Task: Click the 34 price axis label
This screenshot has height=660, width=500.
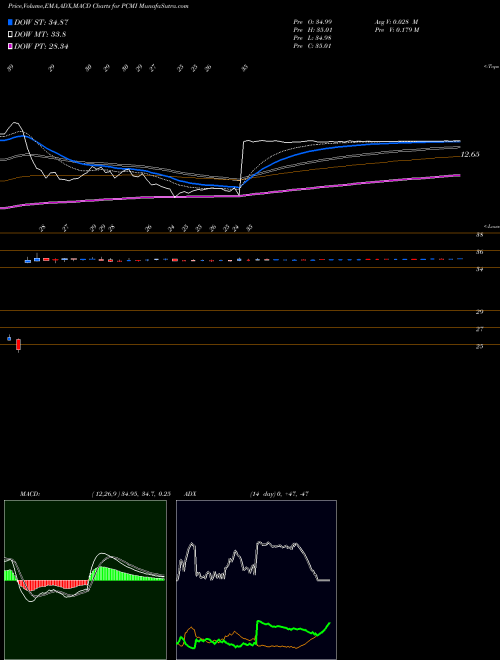Action: pyautogui.click(x=479, y=269)
